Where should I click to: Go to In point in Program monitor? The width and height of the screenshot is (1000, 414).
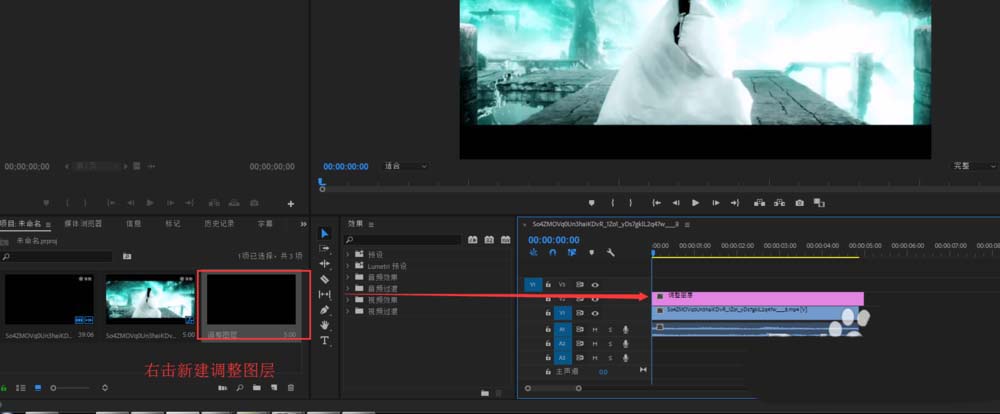[x=656, y=203]
